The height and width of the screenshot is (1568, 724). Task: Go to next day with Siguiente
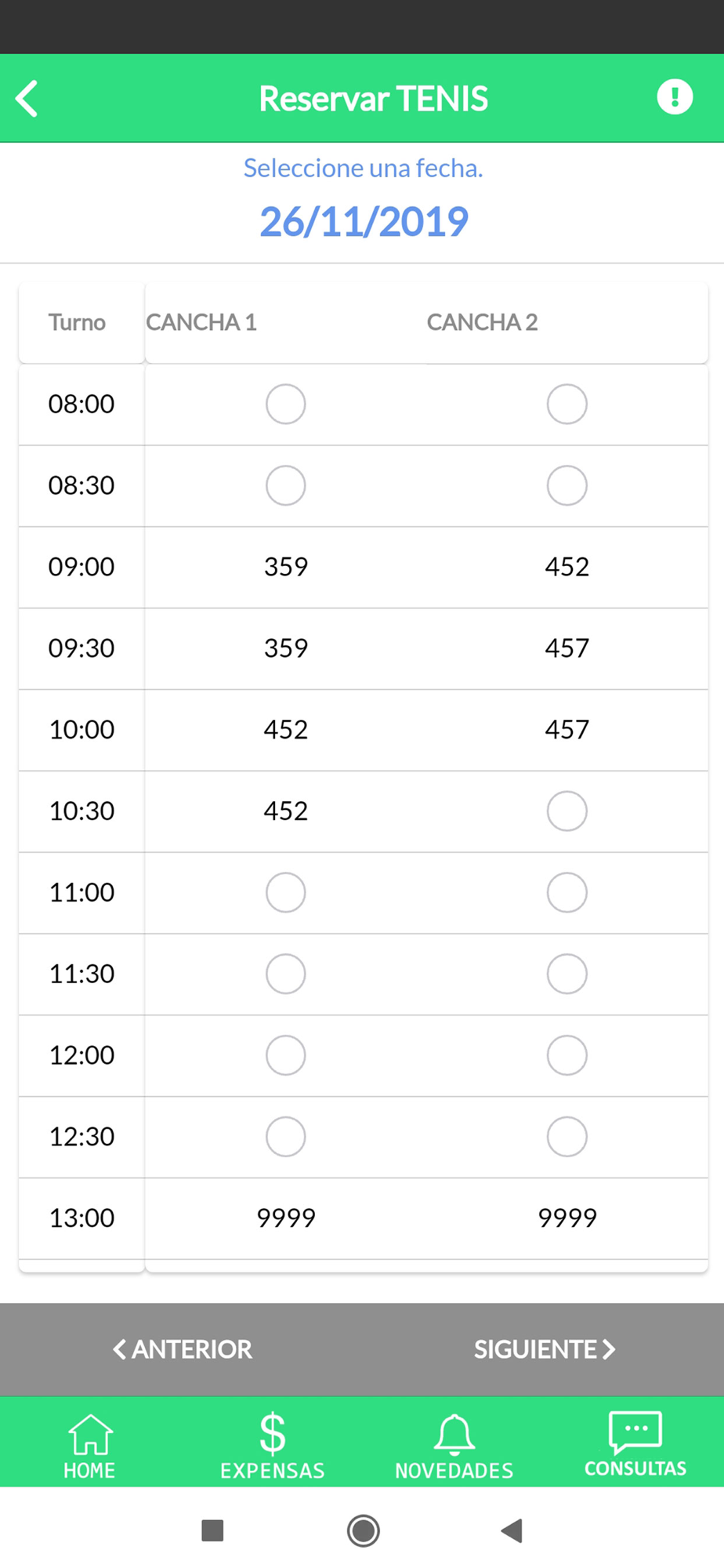coord(545,1349)
